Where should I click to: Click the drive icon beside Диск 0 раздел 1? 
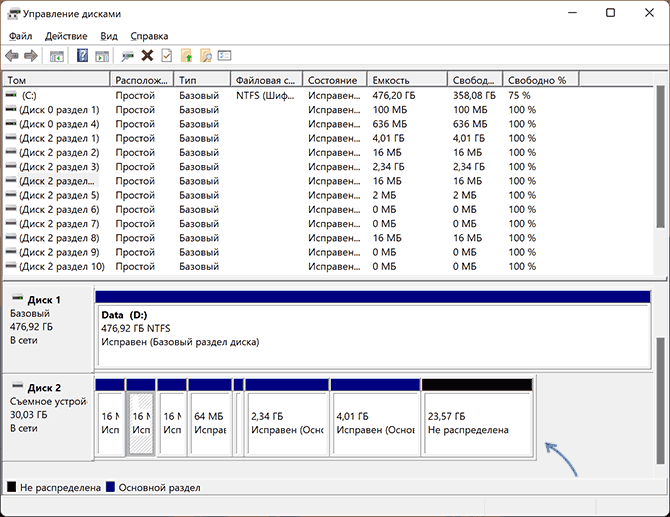(11, 109)
